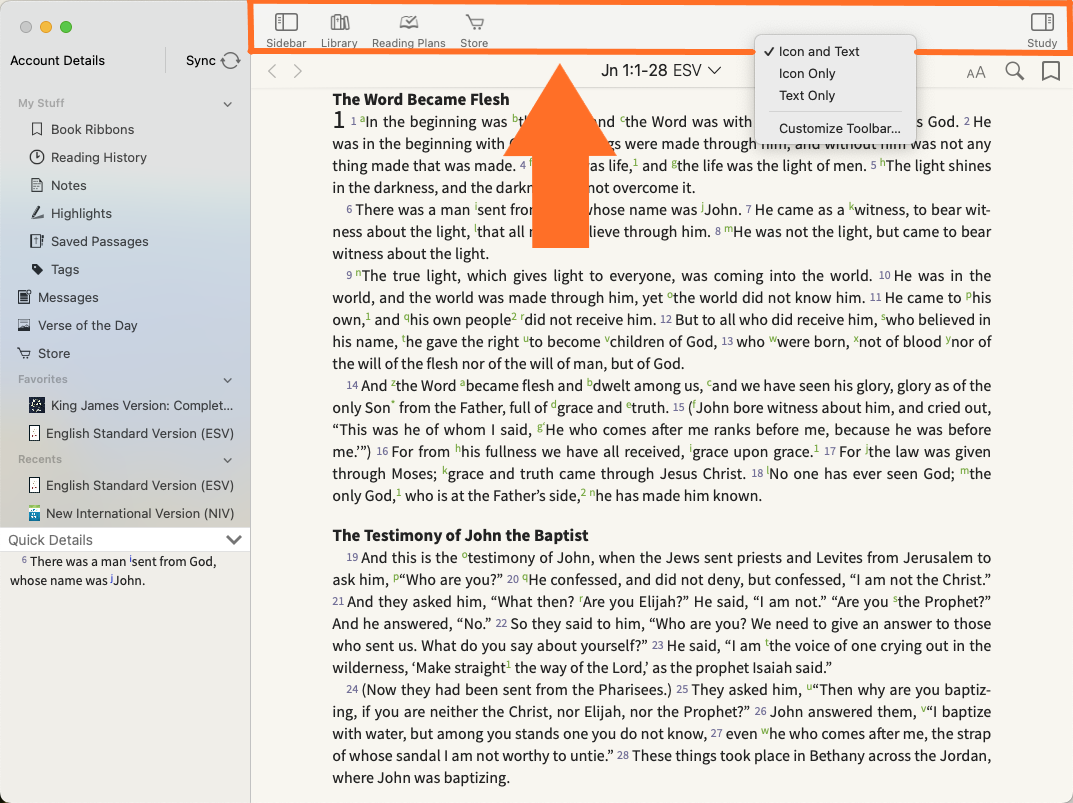Open New International Version (NIV)
Viewport: 1073px width, 803px height.
140,513
